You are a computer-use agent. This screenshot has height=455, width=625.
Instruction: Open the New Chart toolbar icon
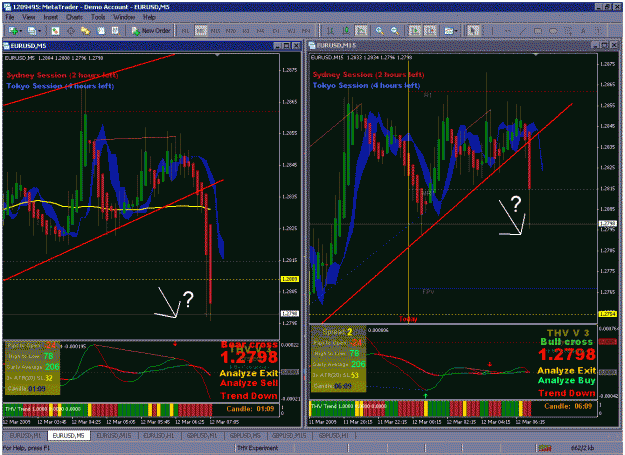pos(13,31)
